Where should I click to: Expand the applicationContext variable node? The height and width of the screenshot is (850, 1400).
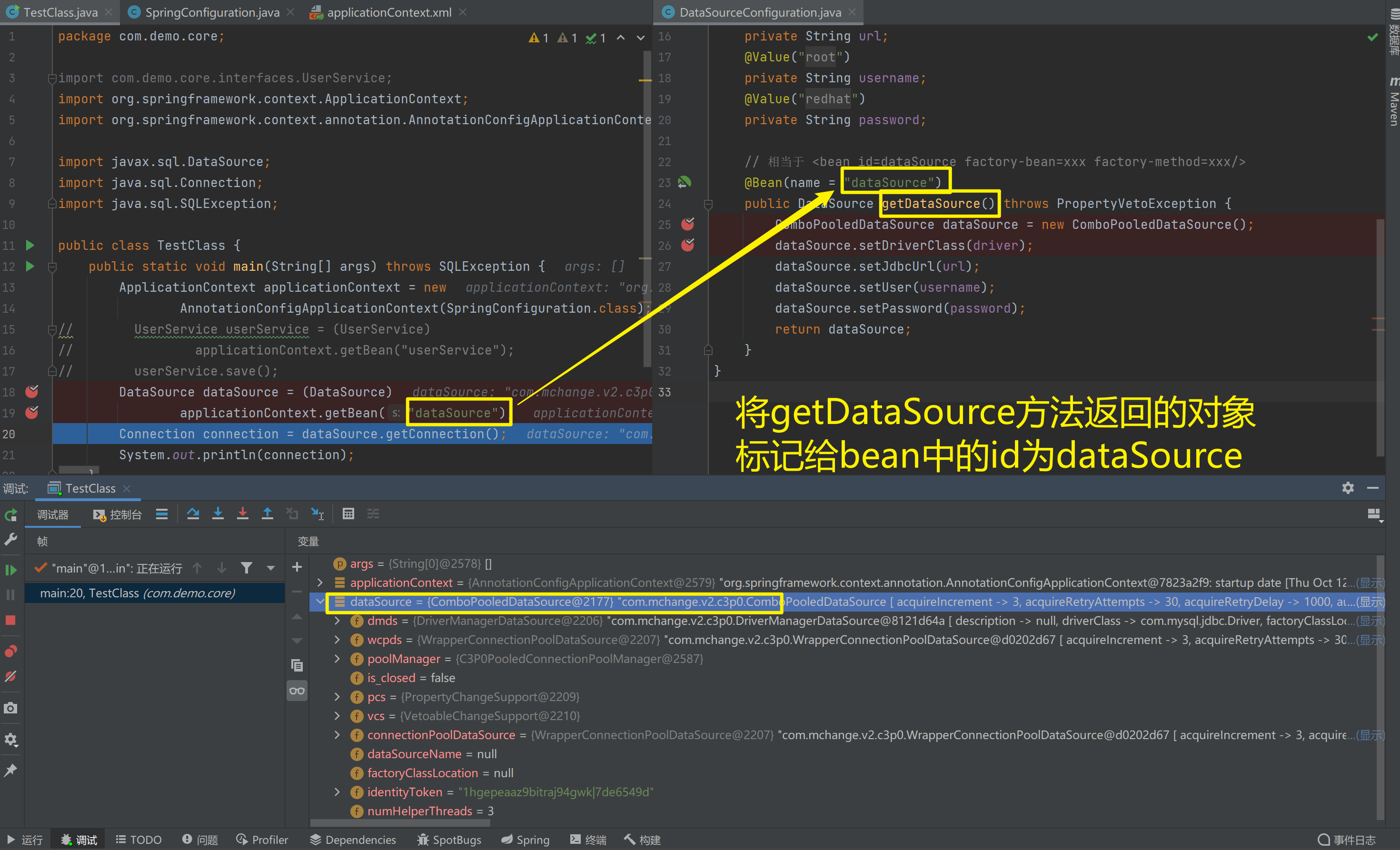click(320, 583)
